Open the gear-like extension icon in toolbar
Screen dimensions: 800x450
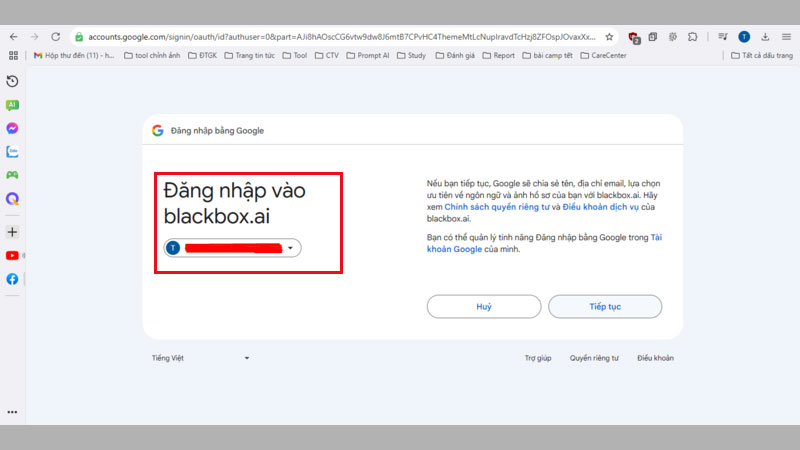point(673,37)
